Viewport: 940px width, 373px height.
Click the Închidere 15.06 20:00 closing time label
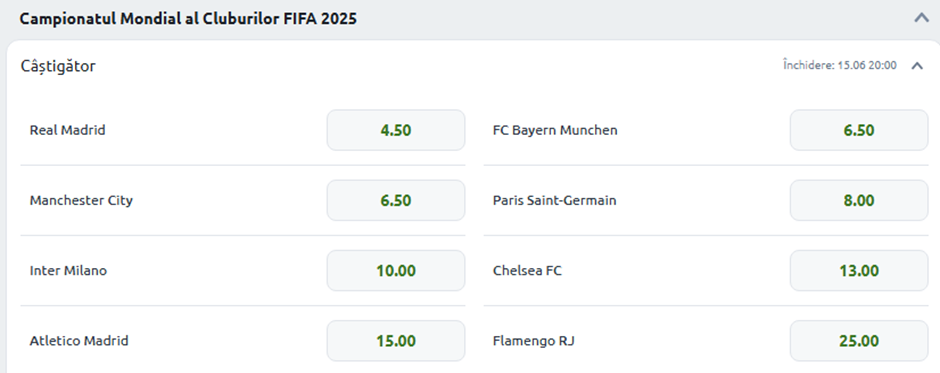(x=840, y=65)
